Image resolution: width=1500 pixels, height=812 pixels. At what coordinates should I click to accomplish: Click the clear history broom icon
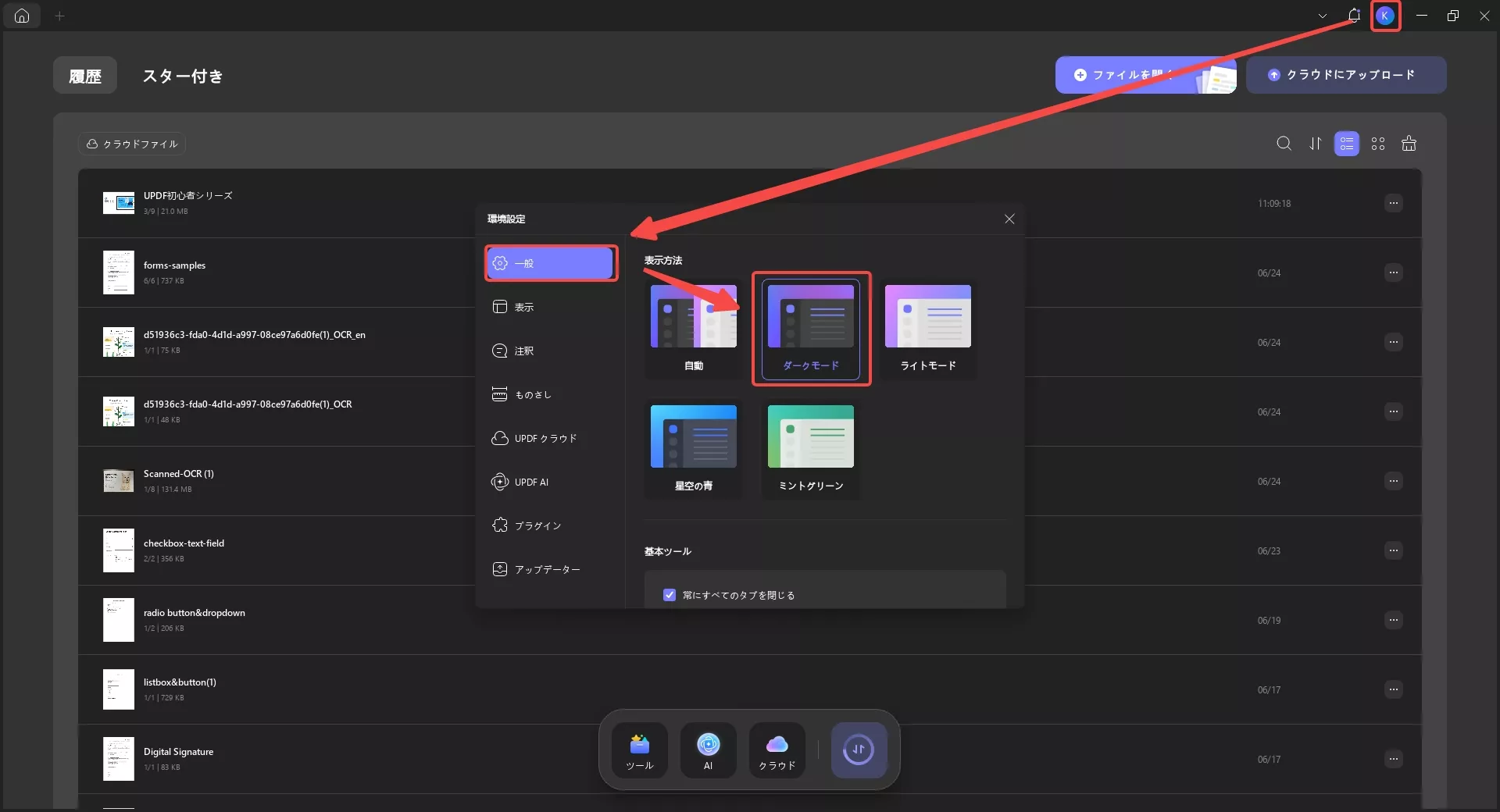pos(1409,144)
